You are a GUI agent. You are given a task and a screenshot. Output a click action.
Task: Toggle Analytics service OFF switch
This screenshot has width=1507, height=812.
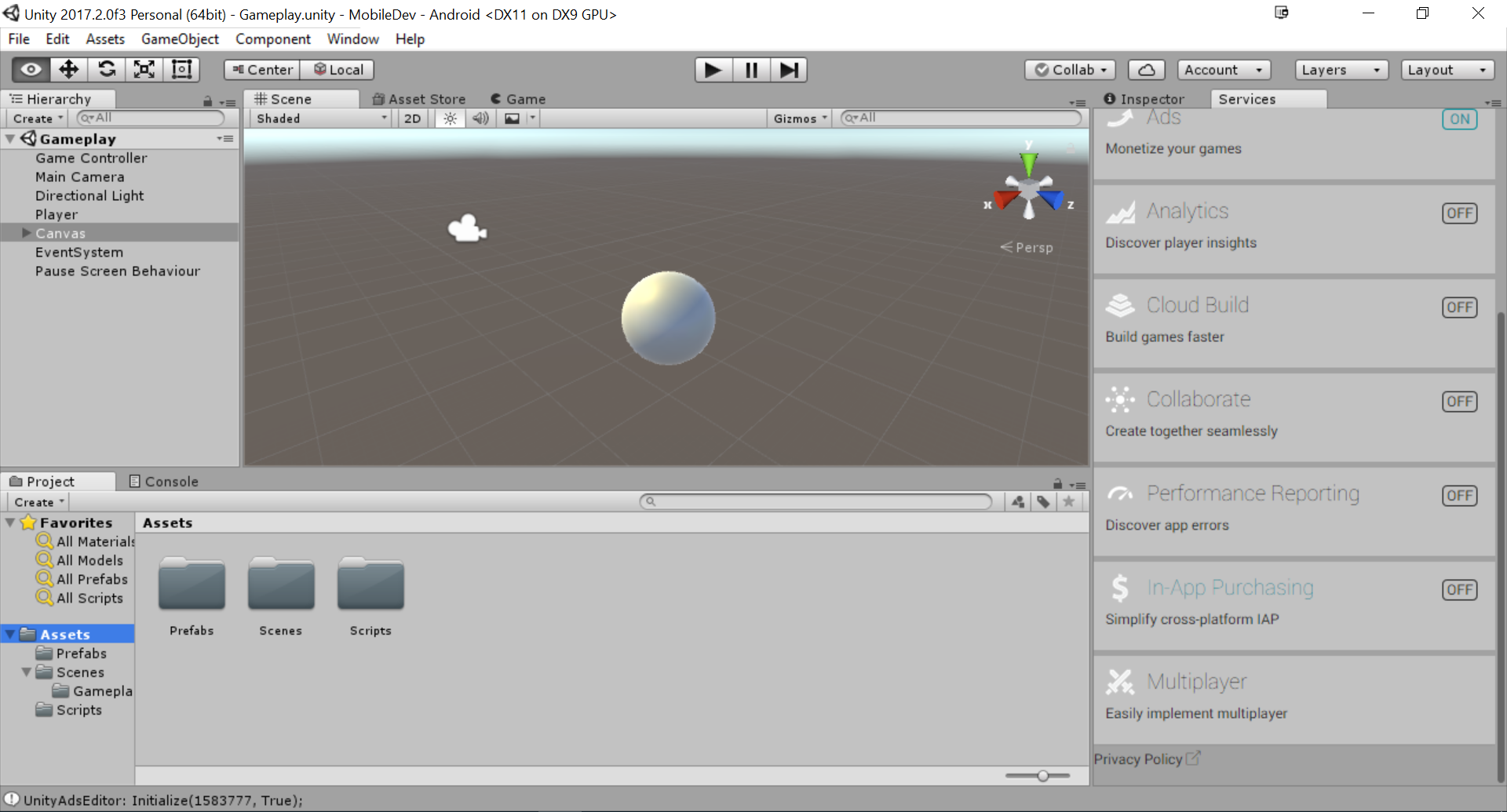pyautogui.click(x=1459, y=213)
